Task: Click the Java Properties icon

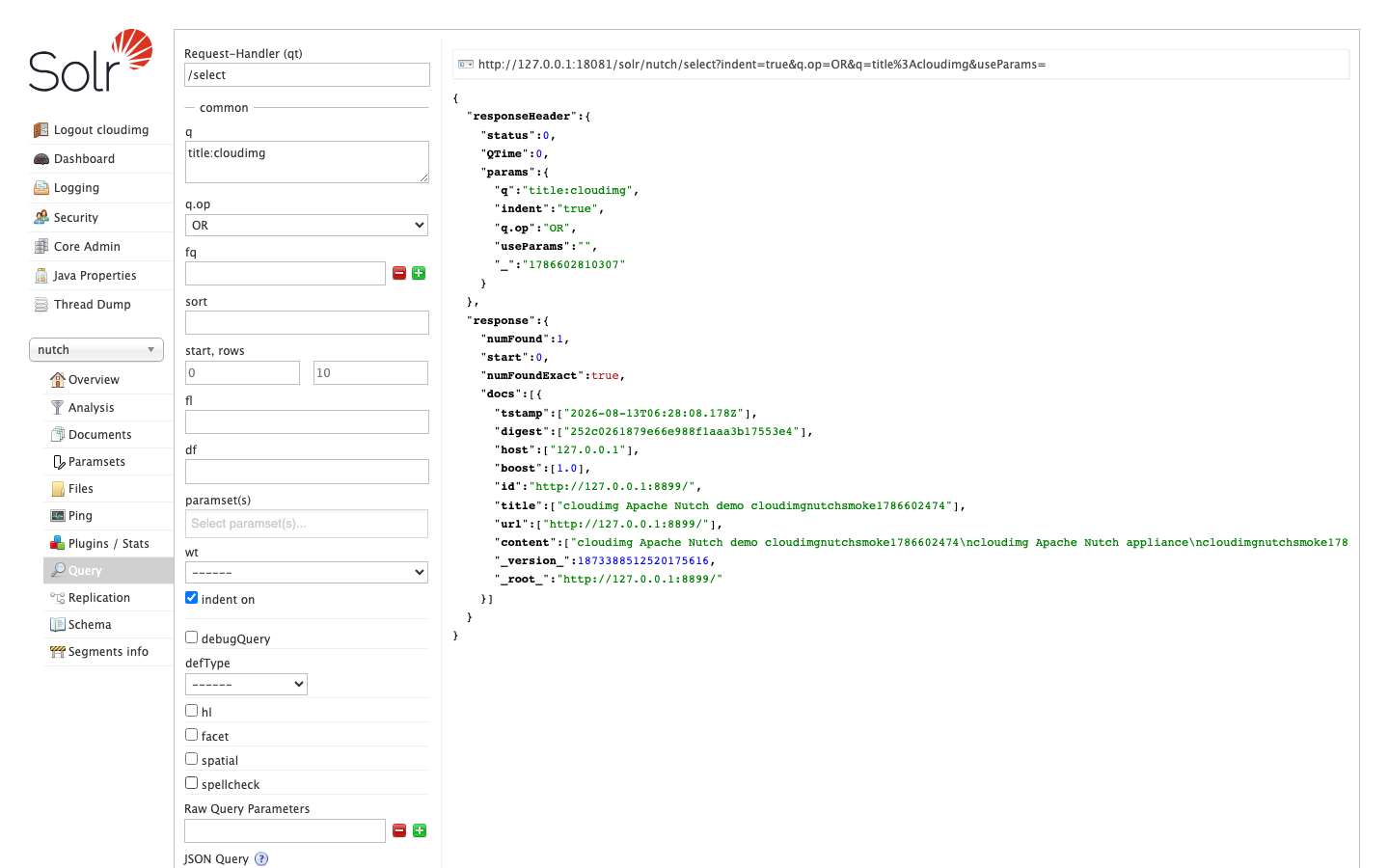Action: [x=41, y=276]
